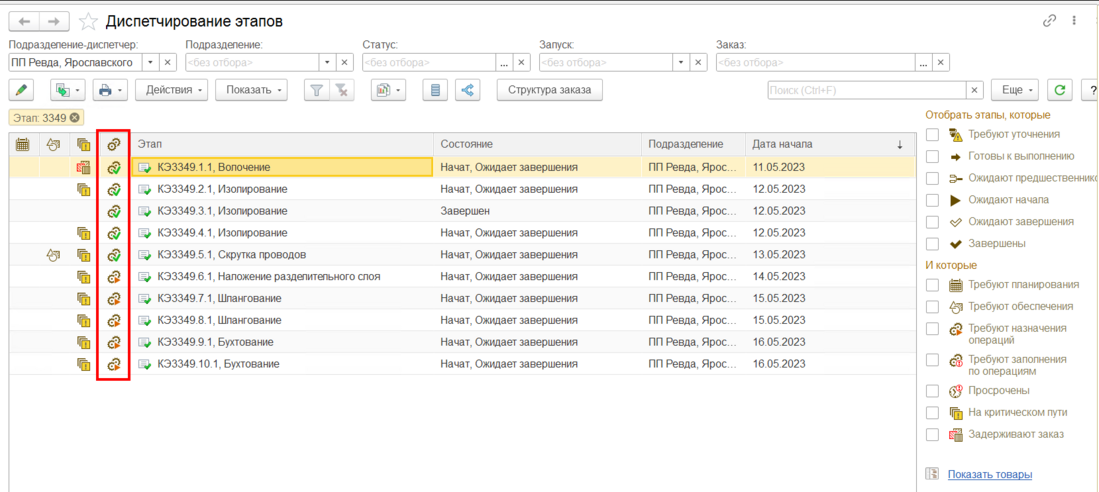The height and width of the screenshot is (492, 1099).
Task: Remove the Этап: 3349 filter tag
Action: (74, 117)
